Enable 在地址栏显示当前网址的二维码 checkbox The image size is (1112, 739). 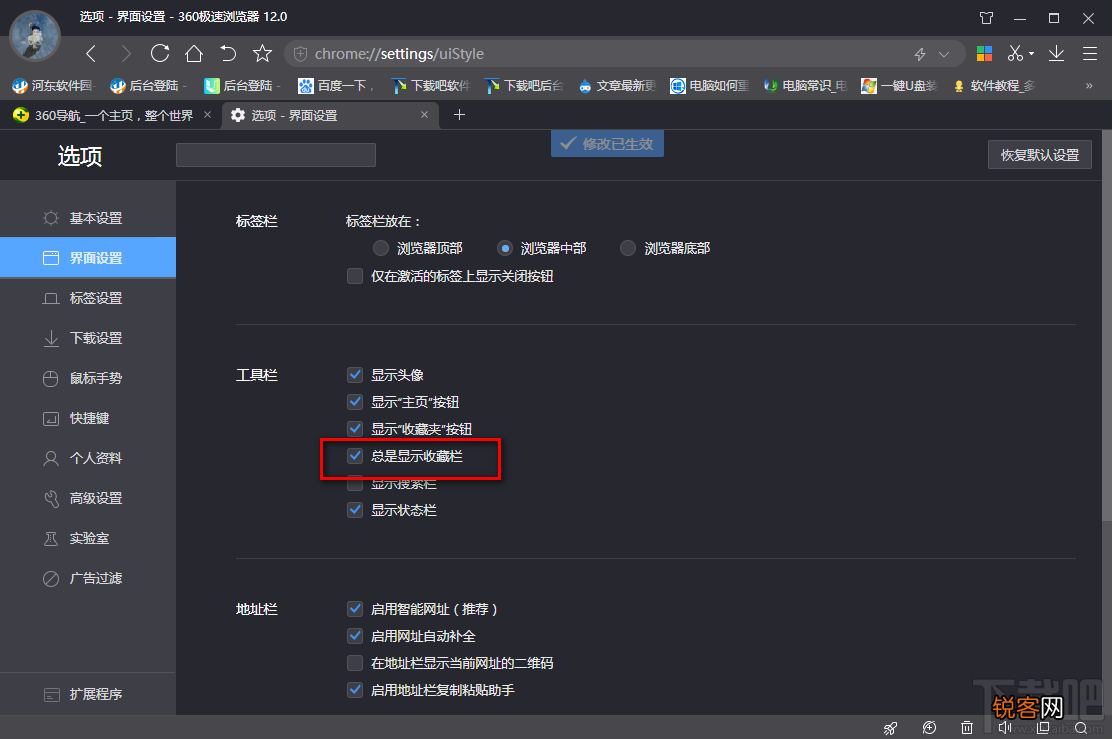[x=355, y=663]
